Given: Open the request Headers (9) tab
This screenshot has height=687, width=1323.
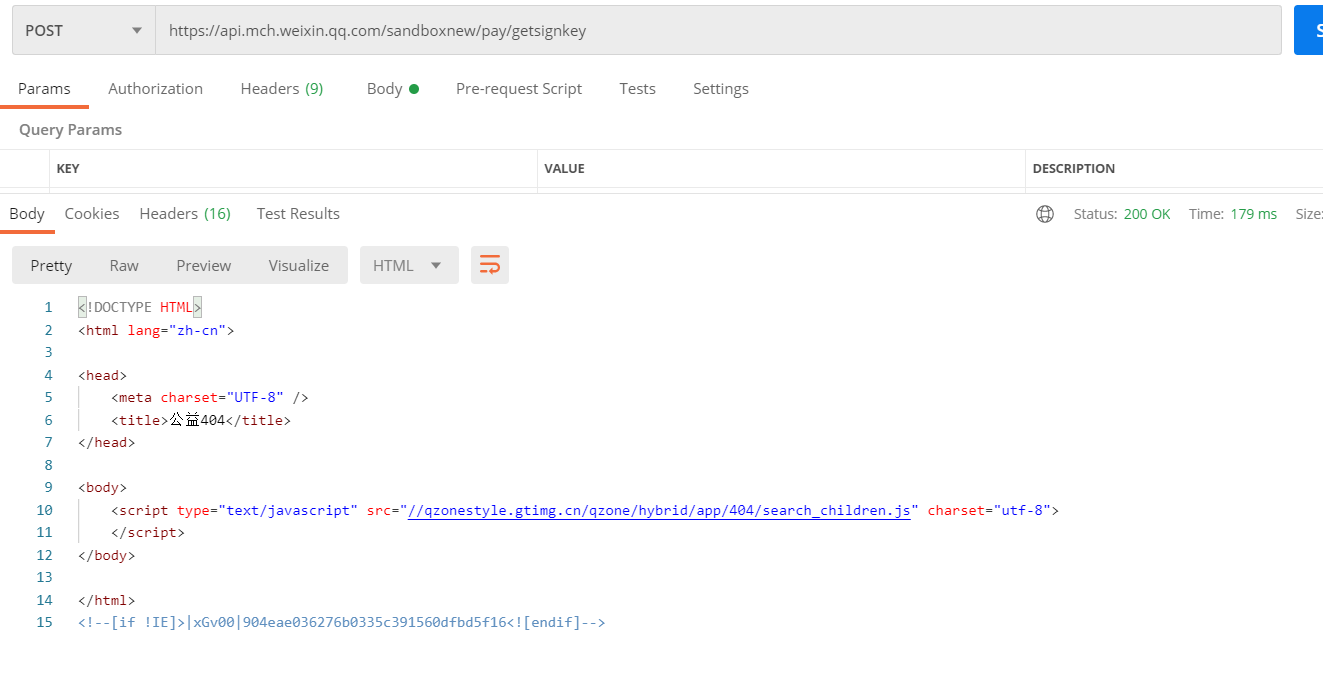Looking at the screenshot, I should [281, 89].
